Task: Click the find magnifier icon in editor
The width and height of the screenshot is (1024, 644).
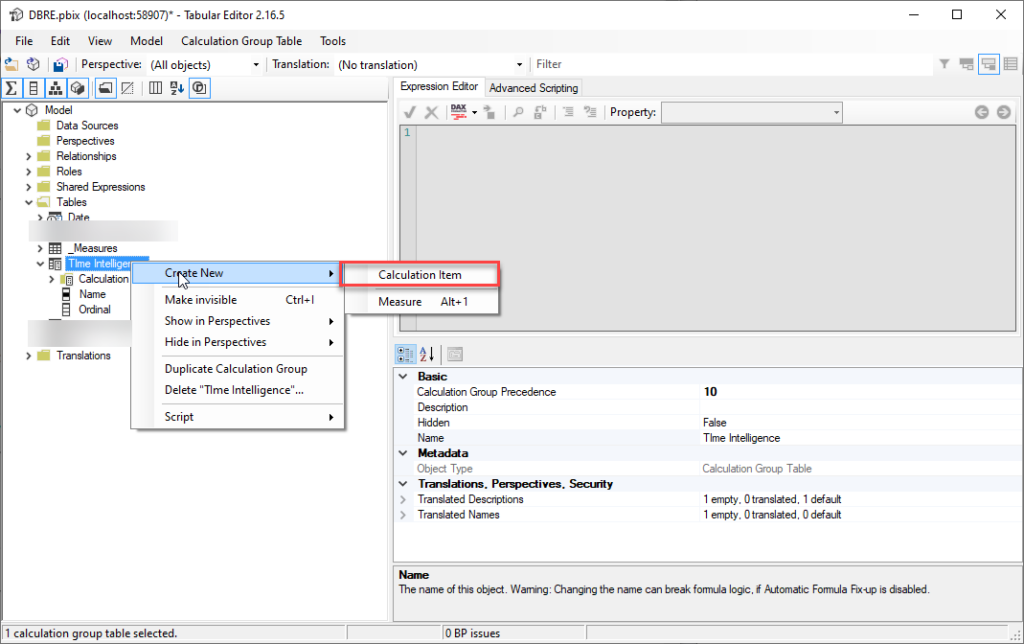Action: (518, 112)
